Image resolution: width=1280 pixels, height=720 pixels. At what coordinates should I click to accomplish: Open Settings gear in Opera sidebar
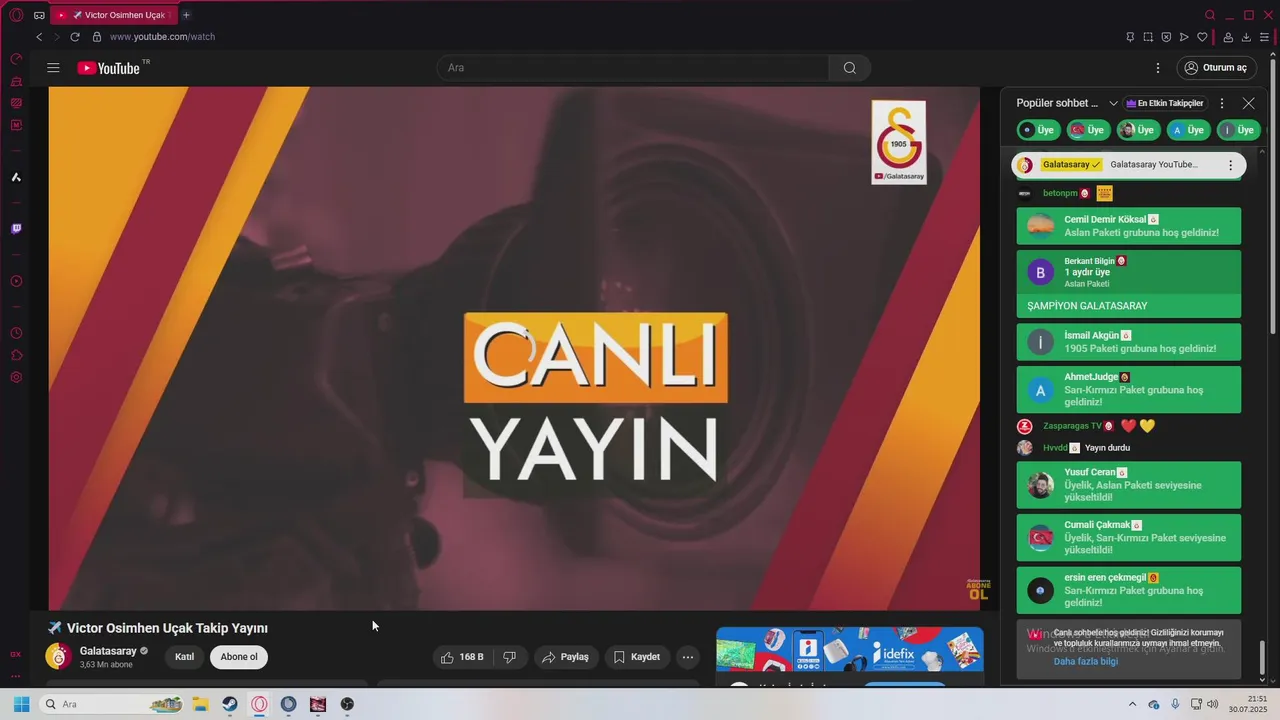point(16,377)
